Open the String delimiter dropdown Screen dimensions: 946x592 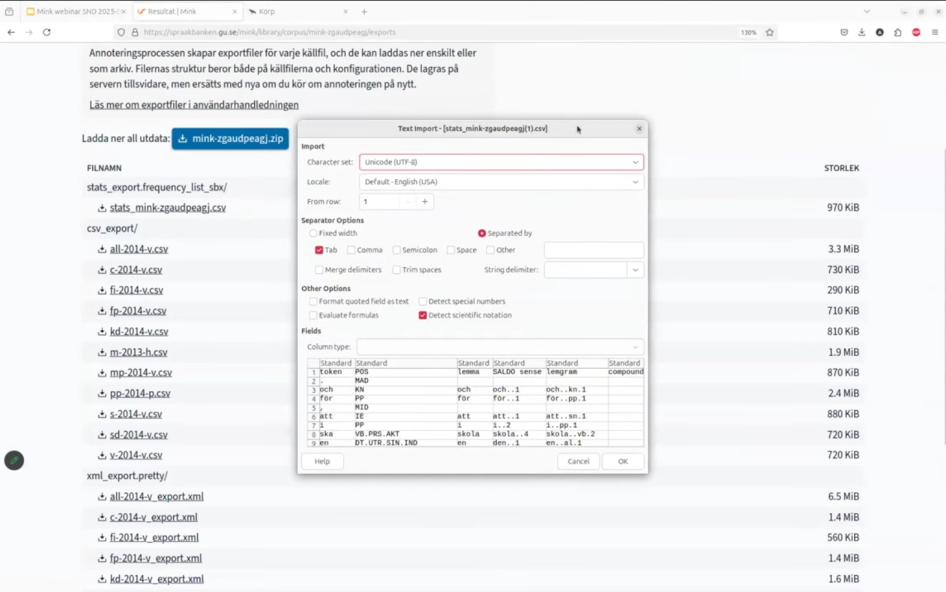click(635, 270)
